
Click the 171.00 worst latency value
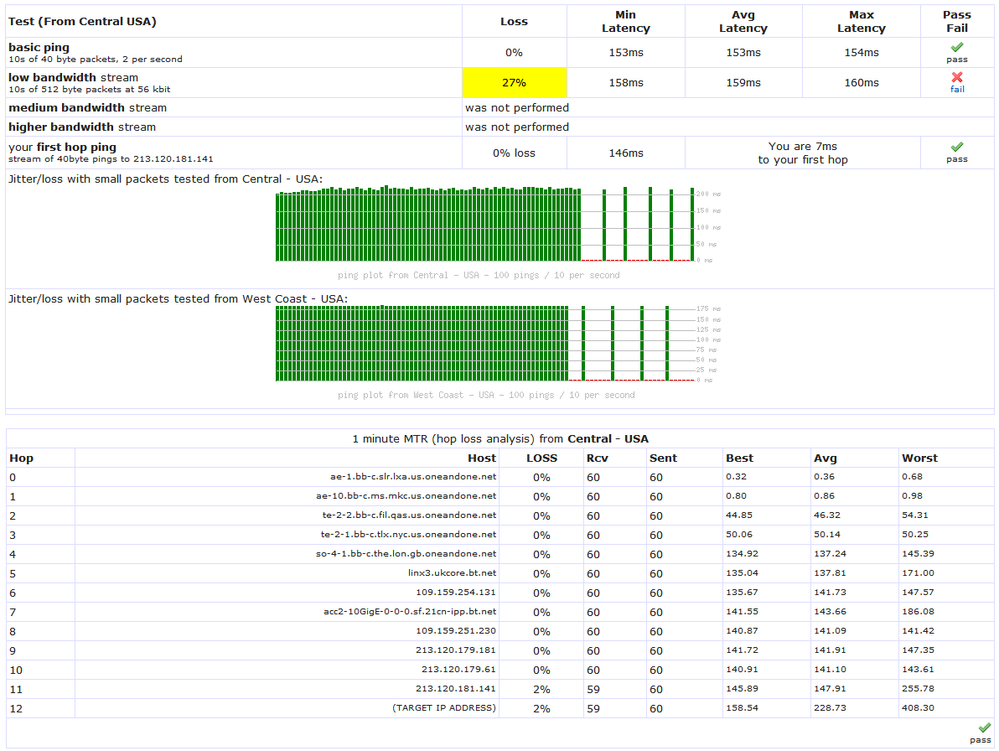918,573
